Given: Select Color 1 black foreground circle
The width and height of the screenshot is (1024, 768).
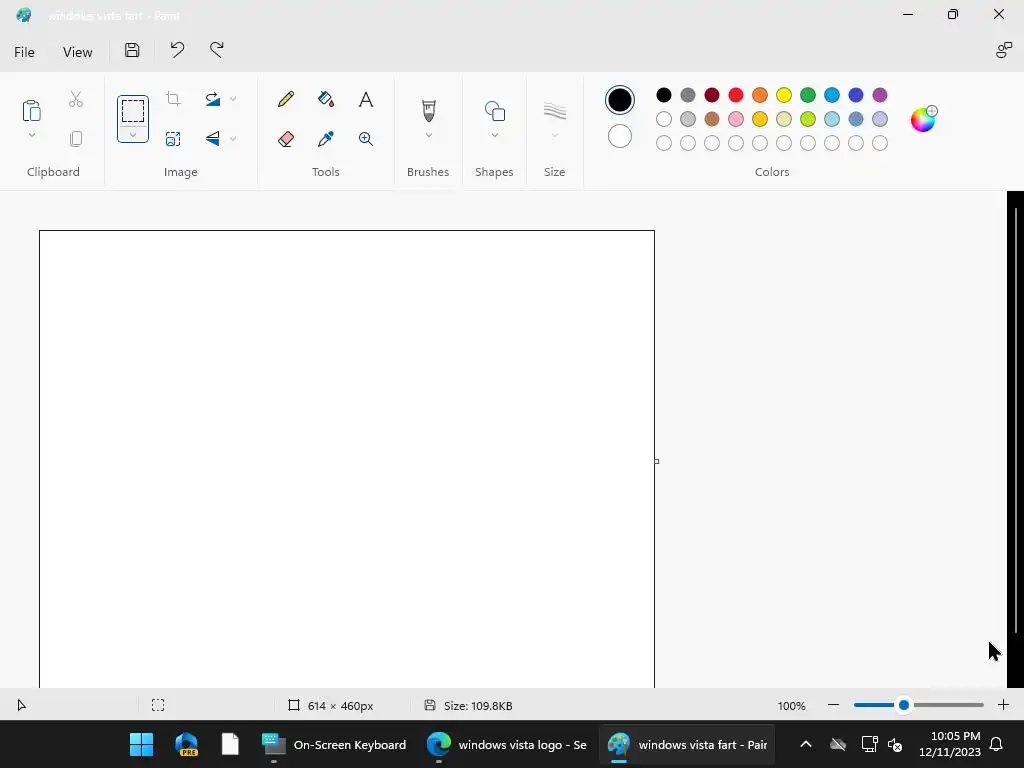Looking at the screenshot, I should pyautogui.click(x=620, y=100).
